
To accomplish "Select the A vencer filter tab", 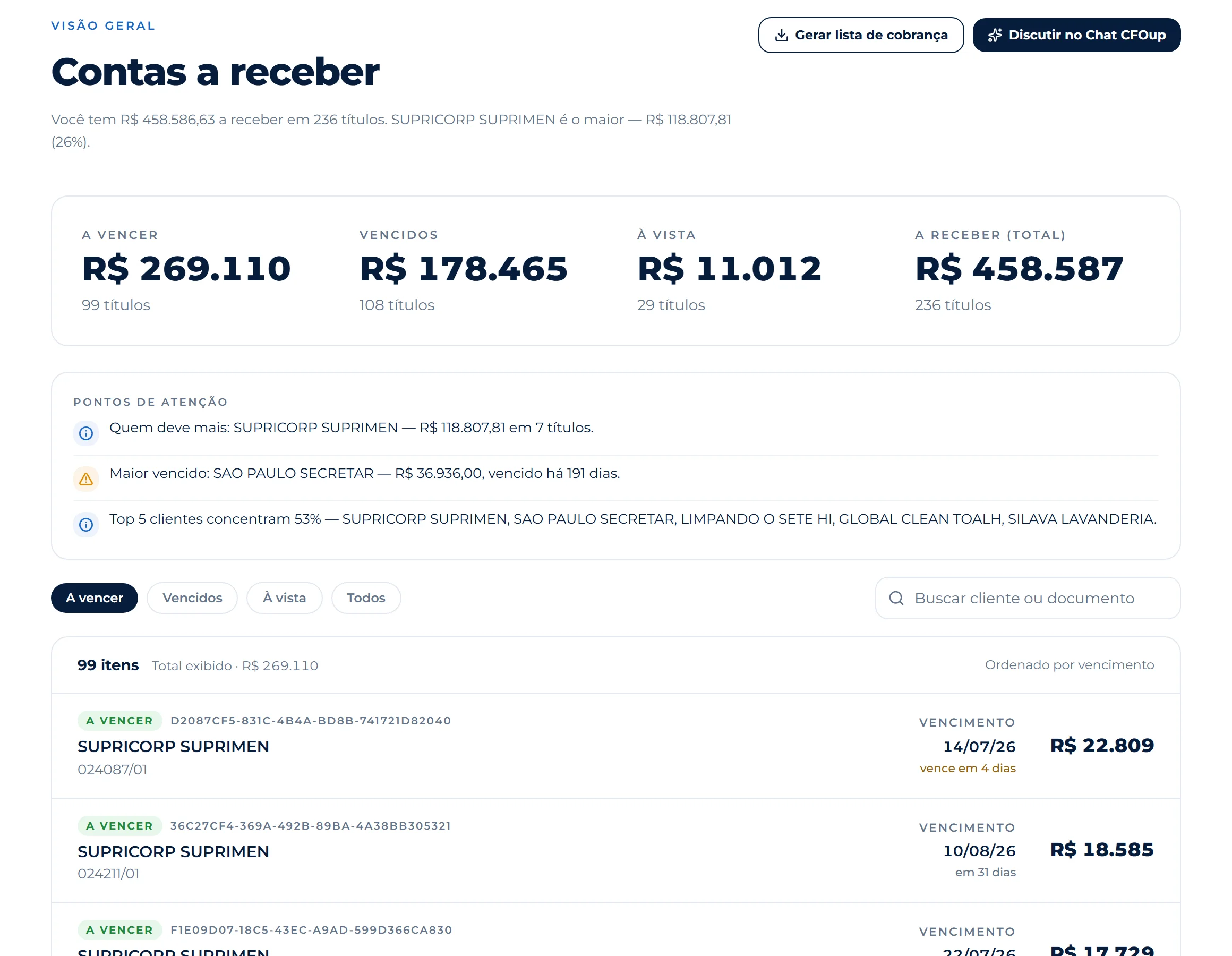I will pos(94,598).
